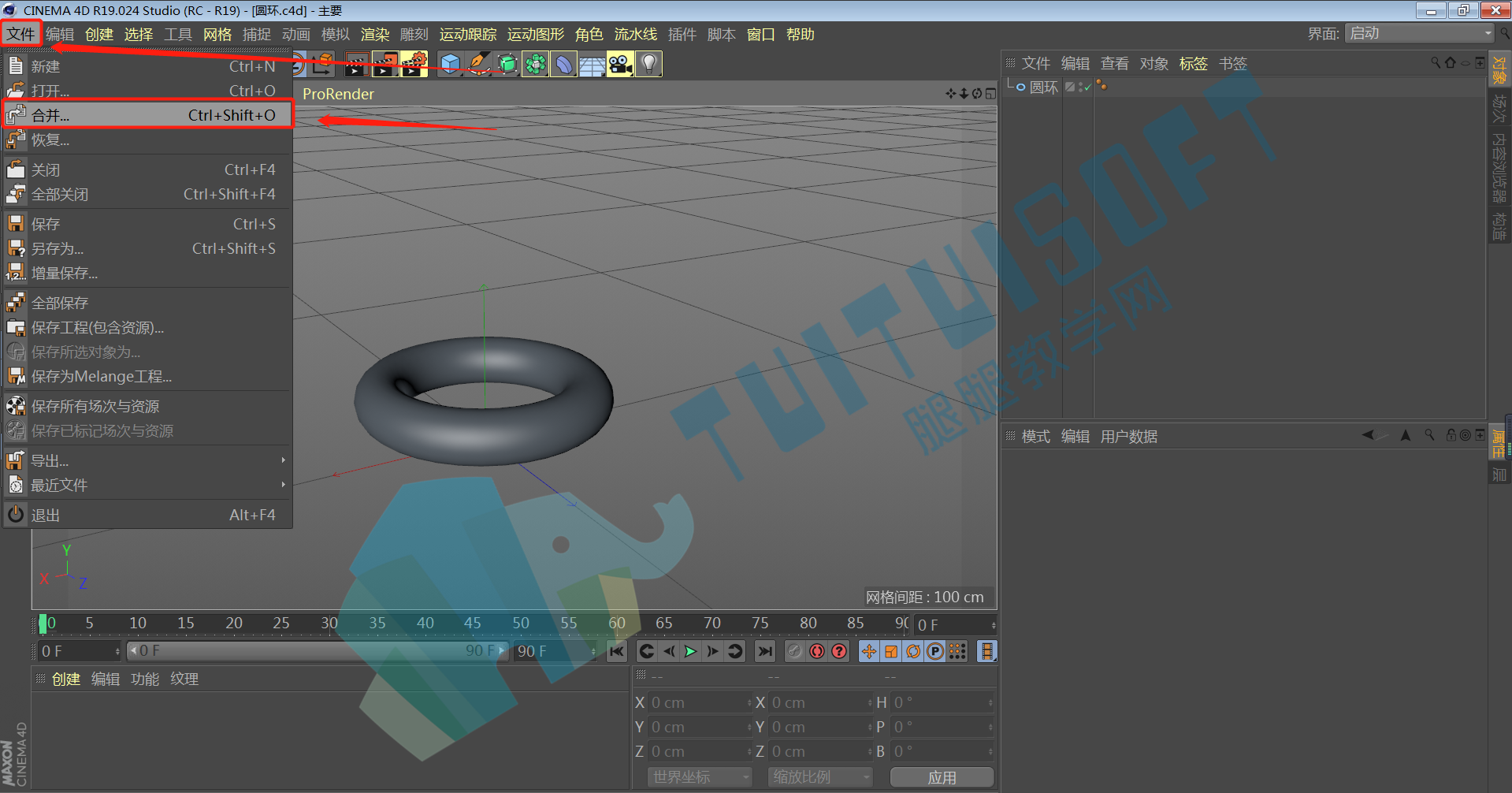Click the search magnifier in Object Manager
Screen dimensions: 1512x793
pos(1436,63)
